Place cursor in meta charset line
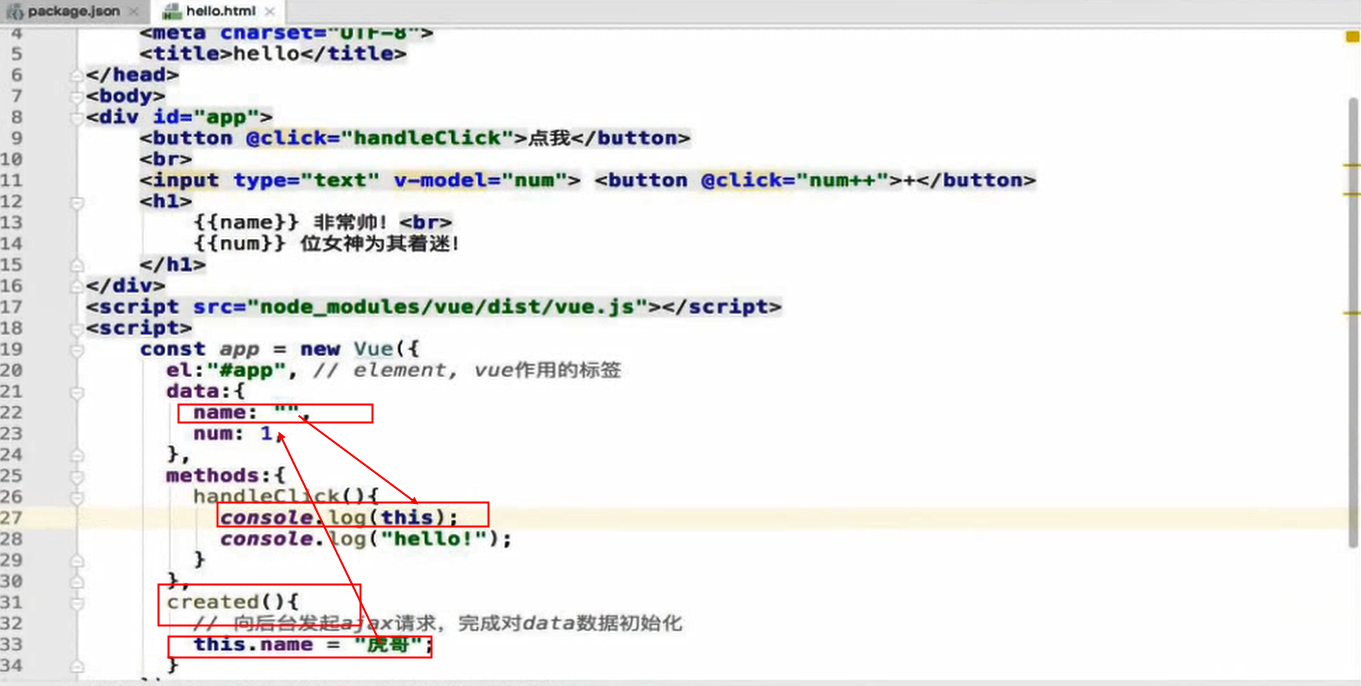The image size is (1361, 686). tap(286, 33)
